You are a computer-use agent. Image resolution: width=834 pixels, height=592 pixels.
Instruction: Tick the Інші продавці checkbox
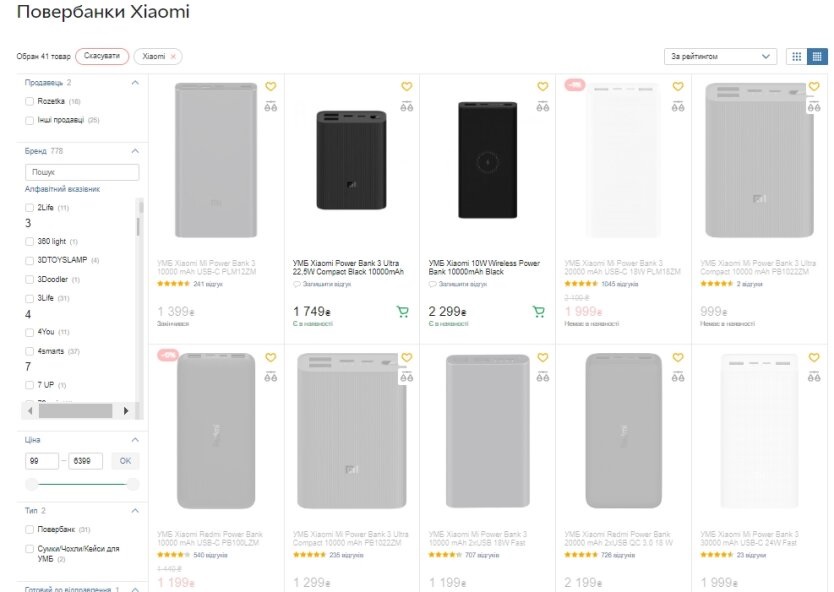coord(29,120)
